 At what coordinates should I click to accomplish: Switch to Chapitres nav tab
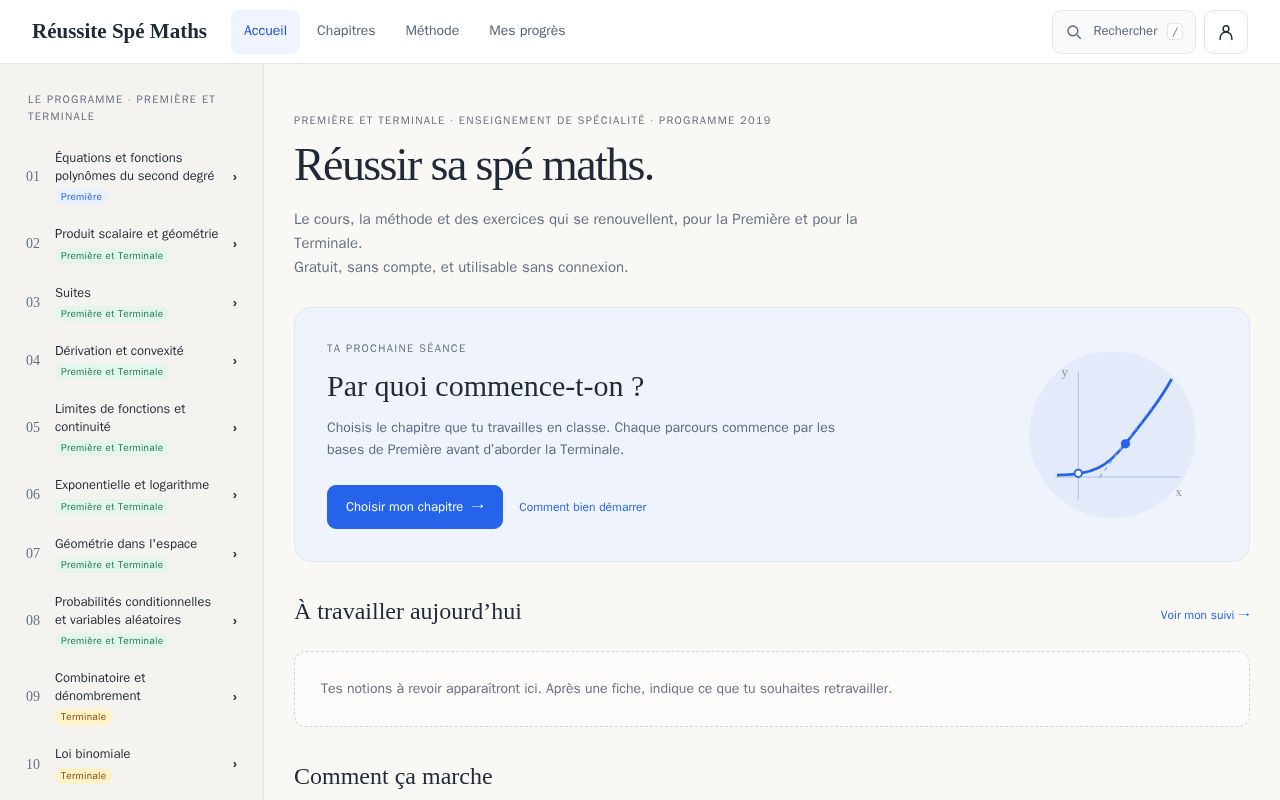pyautogui.click(x=346, y=31)
